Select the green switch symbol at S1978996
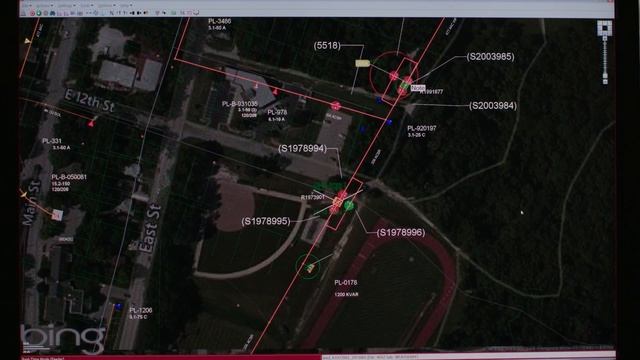 pos(349,205)
